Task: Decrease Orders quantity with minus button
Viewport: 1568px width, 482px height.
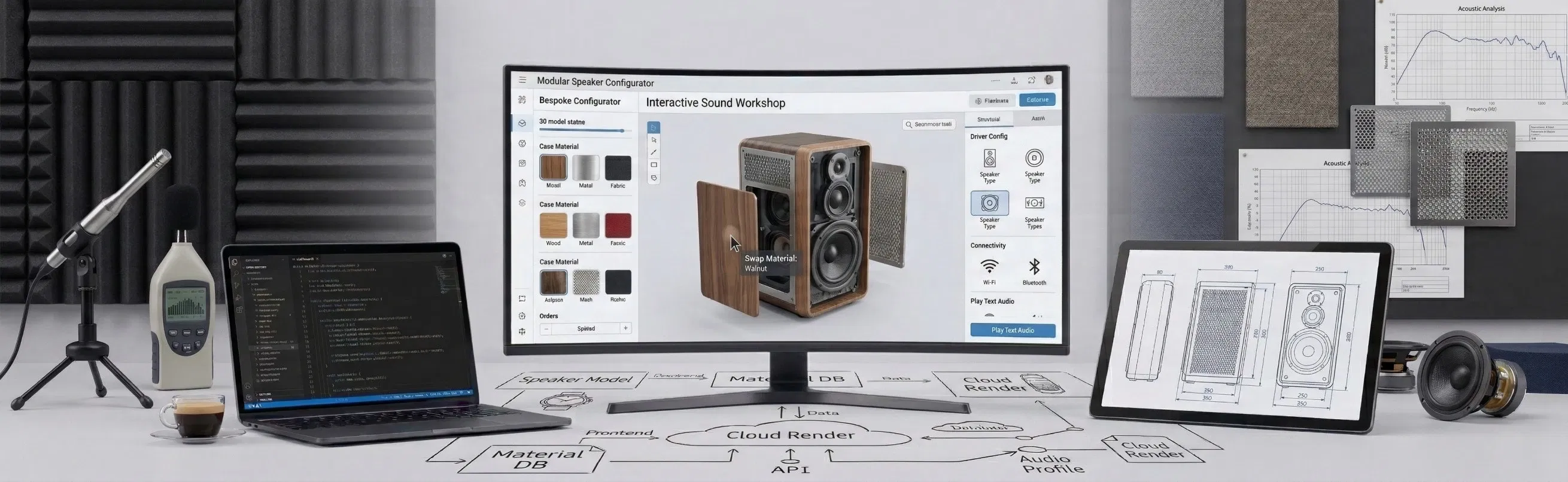Action: click(546, 329)
